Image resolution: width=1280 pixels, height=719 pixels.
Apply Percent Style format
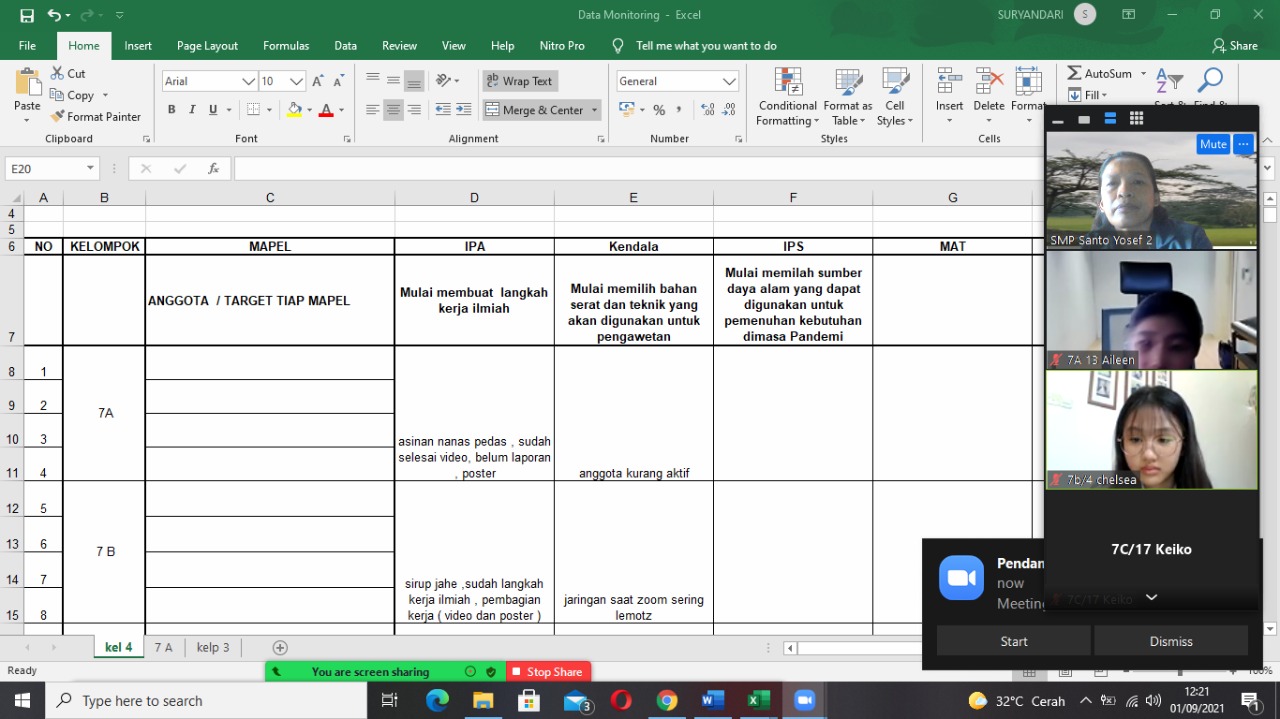point(659,110)
